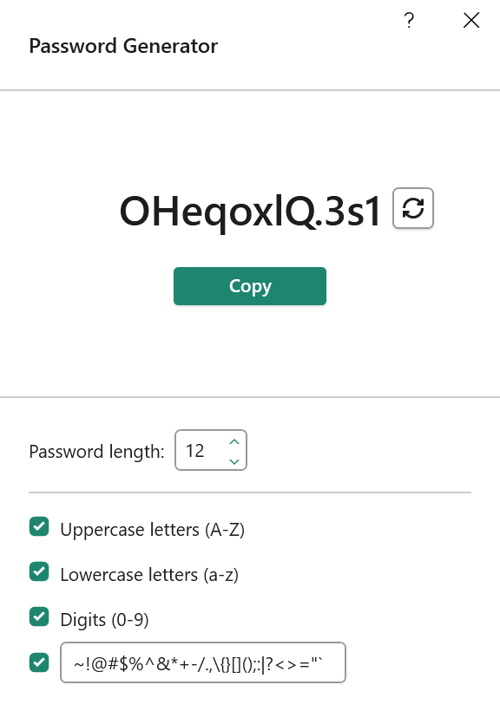Click the Password Generator title

pyautogui.click(x=123, y=46)
